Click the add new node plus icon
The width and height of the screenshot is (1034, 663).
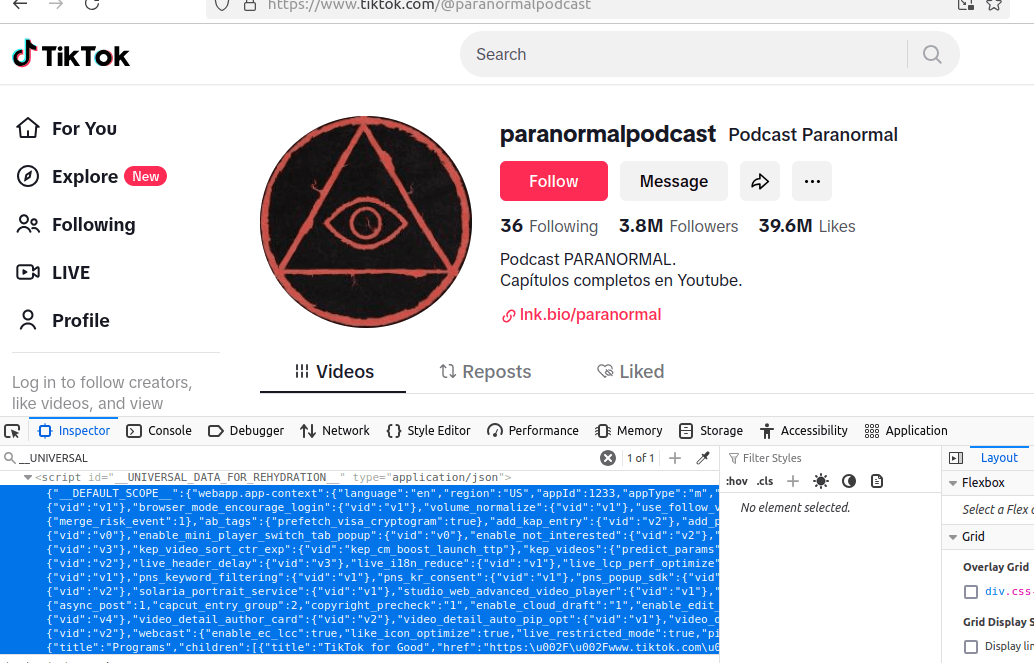[x=675, y=458]
